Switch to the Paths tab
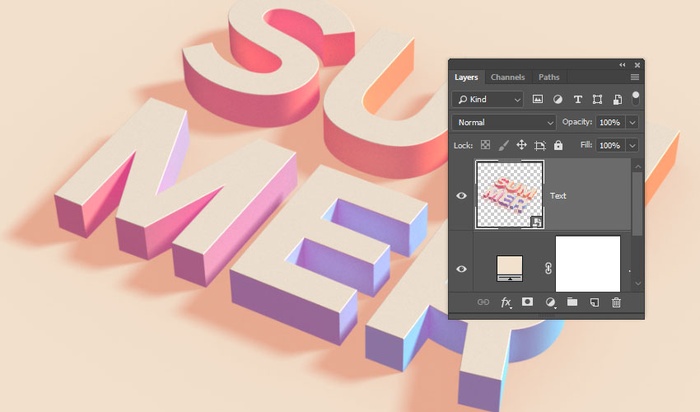Viewport: 700px width, 412px height. click(549, 77)
